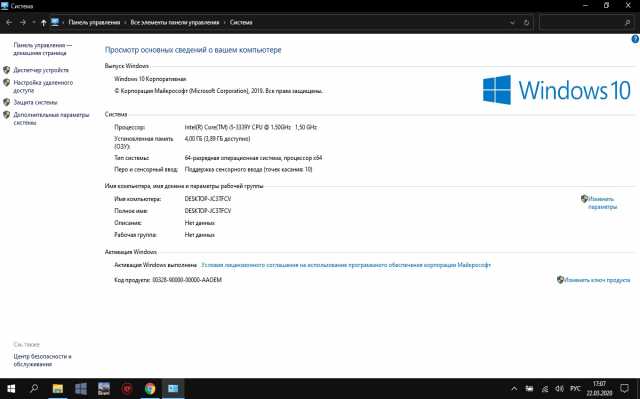Click the 'Windows 10 Корпоративная' edition text
640x399 pixels.
click(x=150, y=79)
